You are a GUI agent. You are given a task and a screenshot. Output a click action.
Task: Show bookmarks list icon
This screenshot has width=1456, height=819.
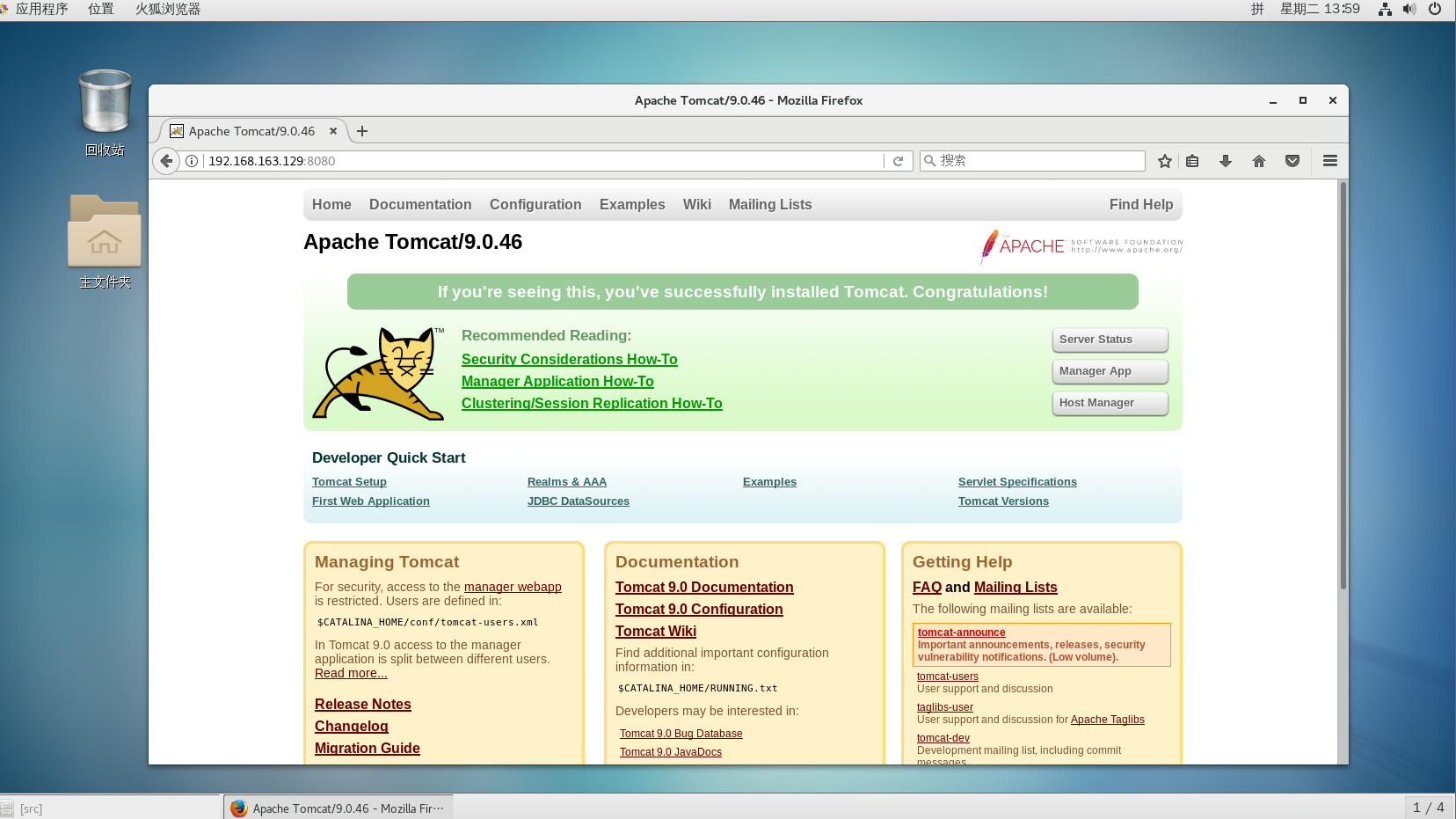point(1192,161)
